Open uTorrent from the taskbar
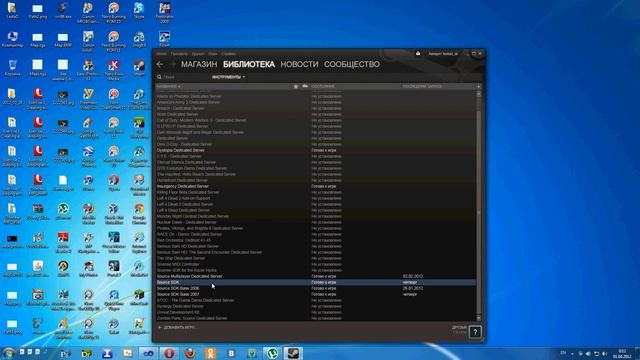Screen dimensions: 640x360 pyautogui.click(x=272, y=353)
